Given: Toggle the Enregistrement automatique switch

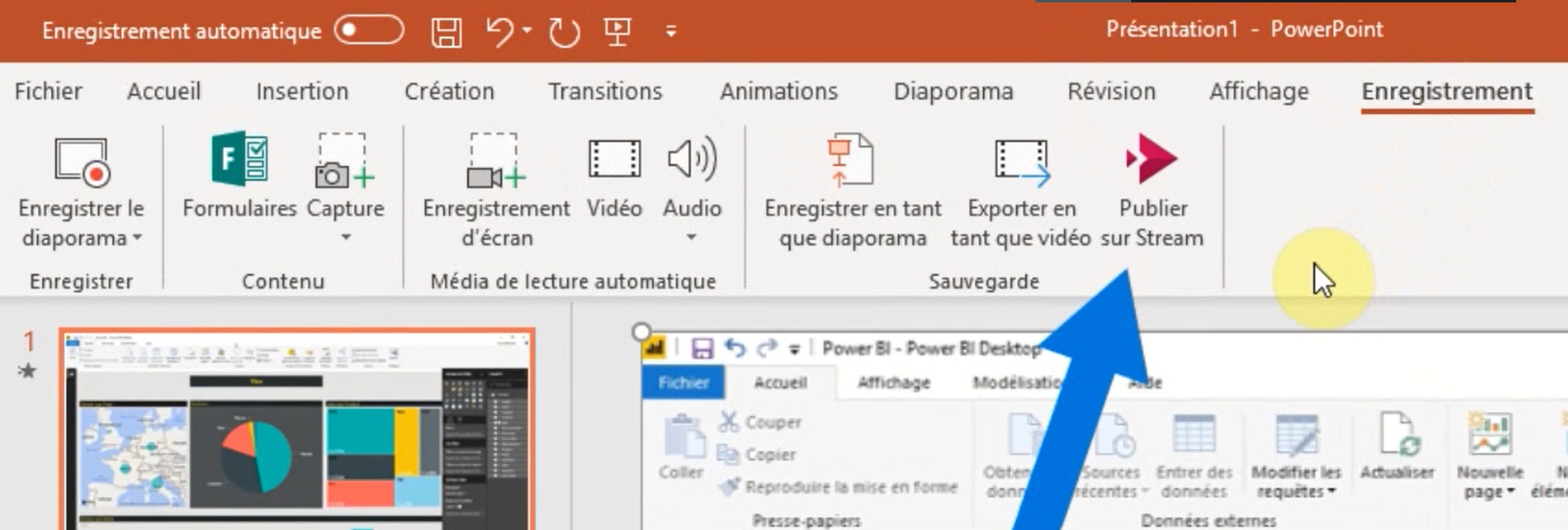Looking at the screenshot, I should 369,30.
